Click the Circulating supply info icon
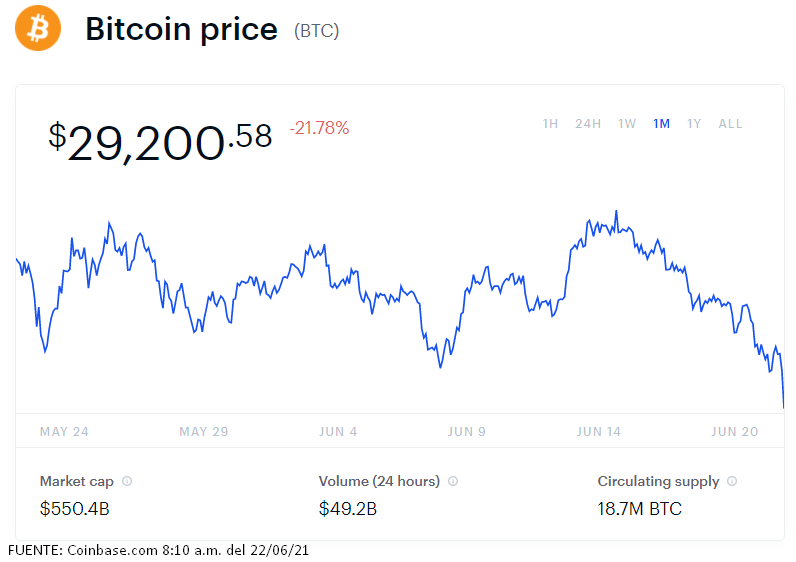The height and width of the screenshot is (562, 796). (x=732, y=481)
